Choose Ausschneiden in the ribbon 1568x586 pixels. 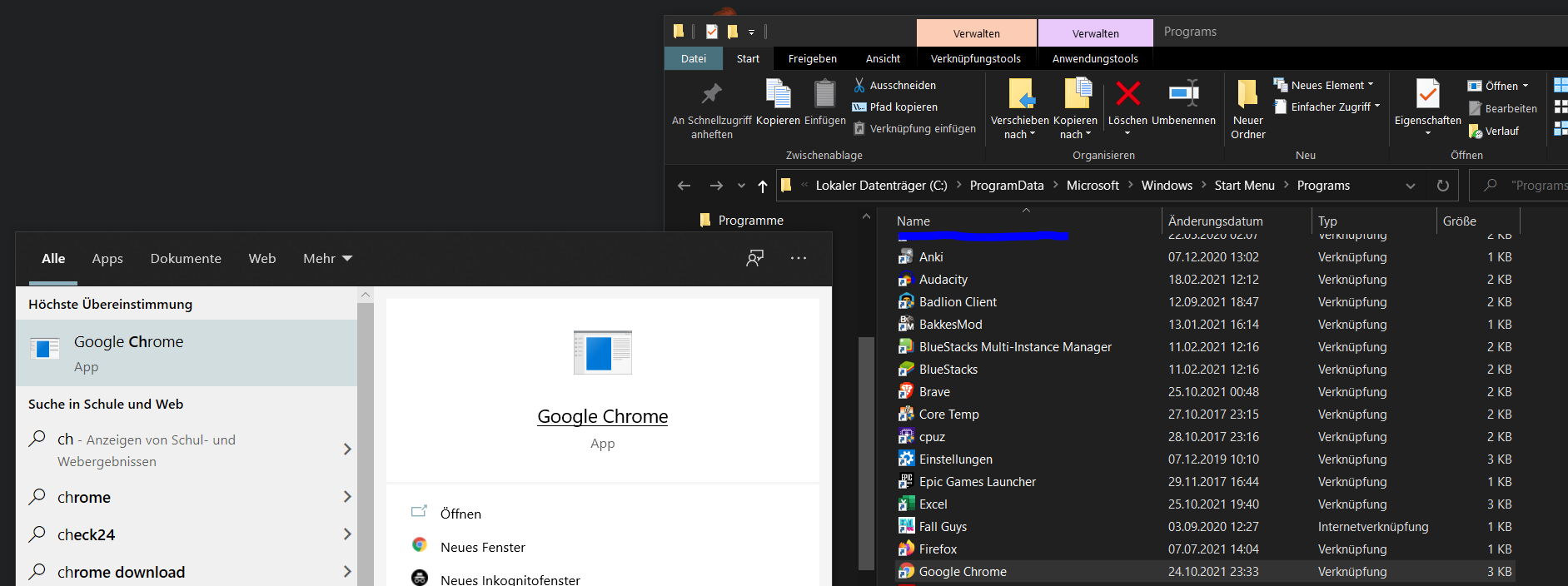click(x=894, y=86)
